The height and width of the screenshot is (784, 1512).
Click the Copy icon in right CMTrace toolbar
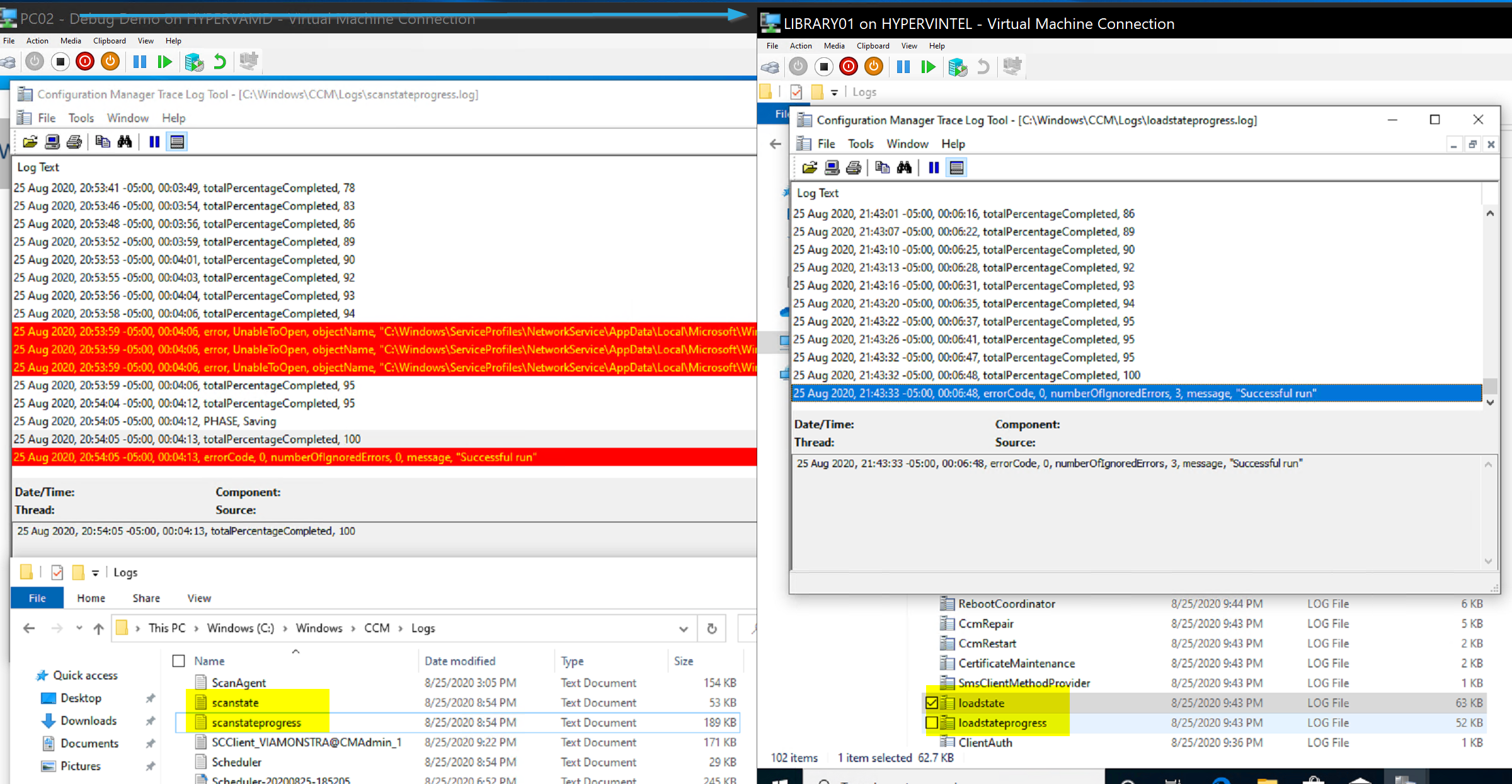point(882,168)
